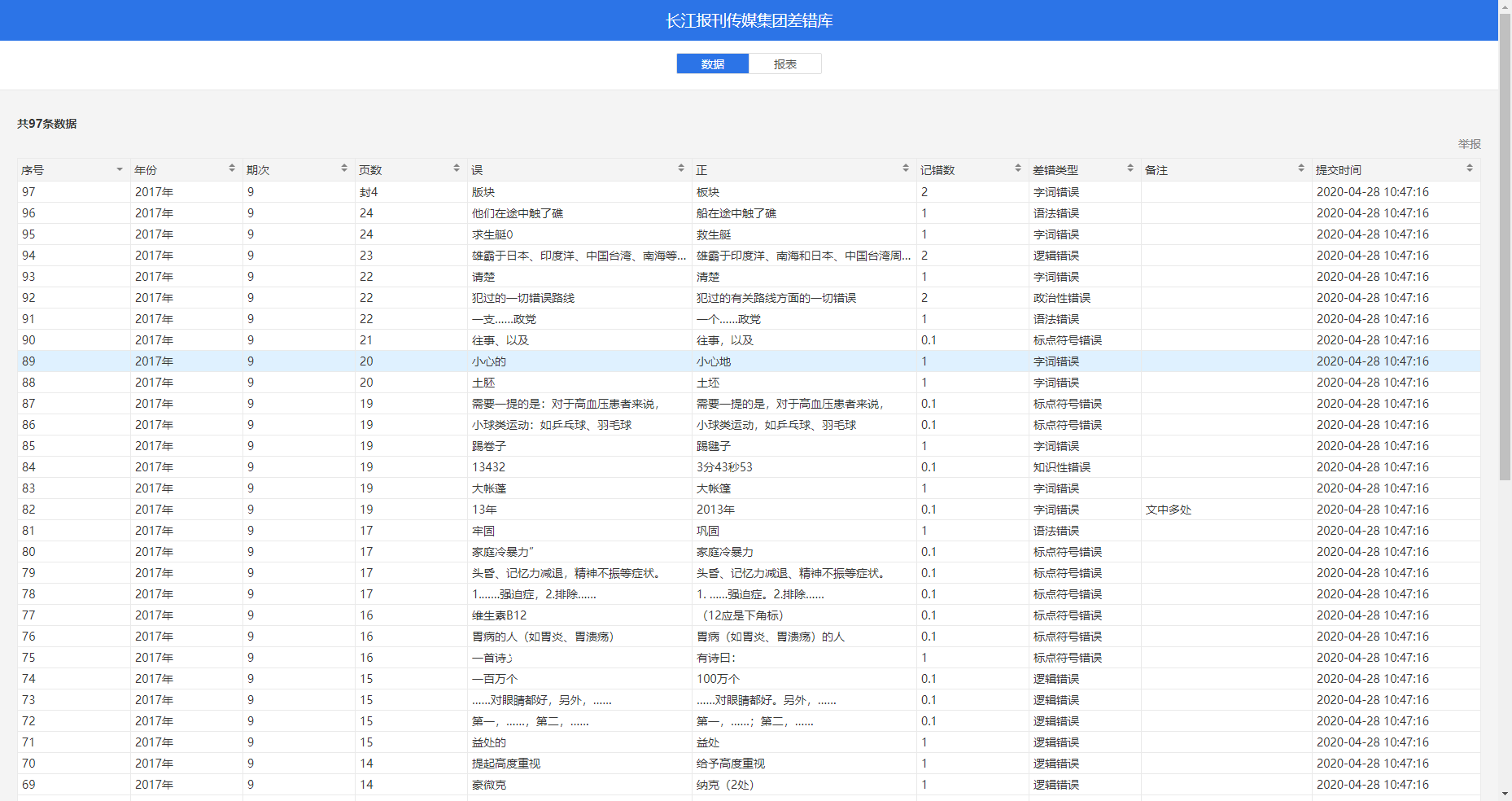Click the 差错类型 column sort icon
Viewport: 1512px width, 801px height.
pos(1130,169)
